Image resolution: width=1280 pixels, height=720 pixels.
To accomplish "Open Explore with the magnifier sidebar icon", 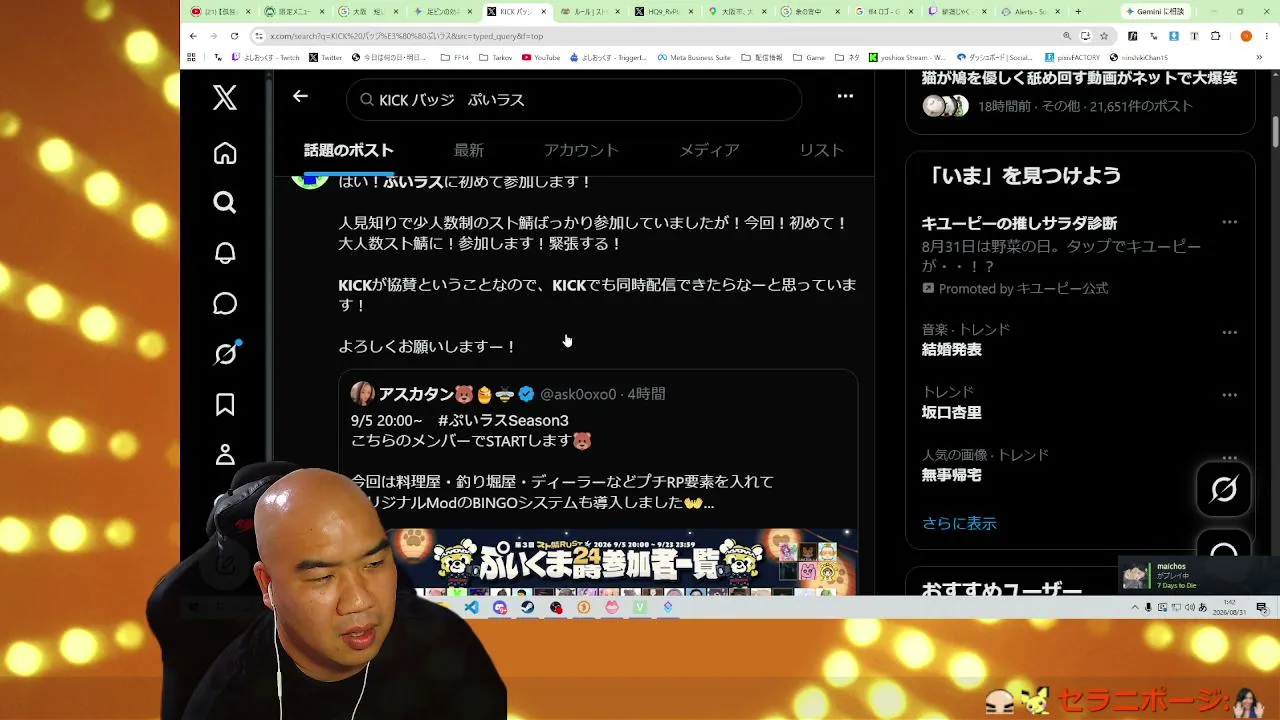I will coord(225,203).
